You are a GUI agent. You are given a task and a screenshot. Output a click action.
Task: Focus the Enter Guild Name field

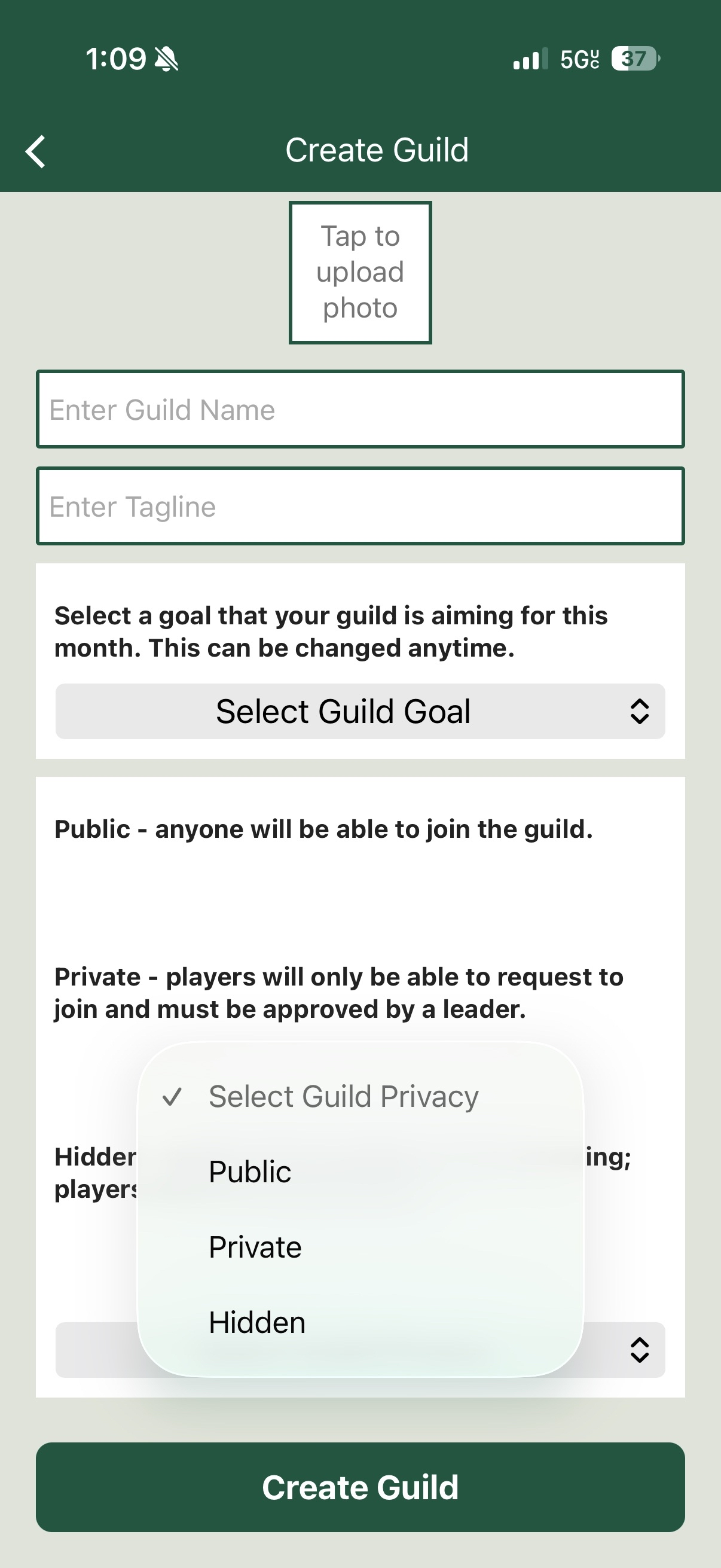click(360, 410)
